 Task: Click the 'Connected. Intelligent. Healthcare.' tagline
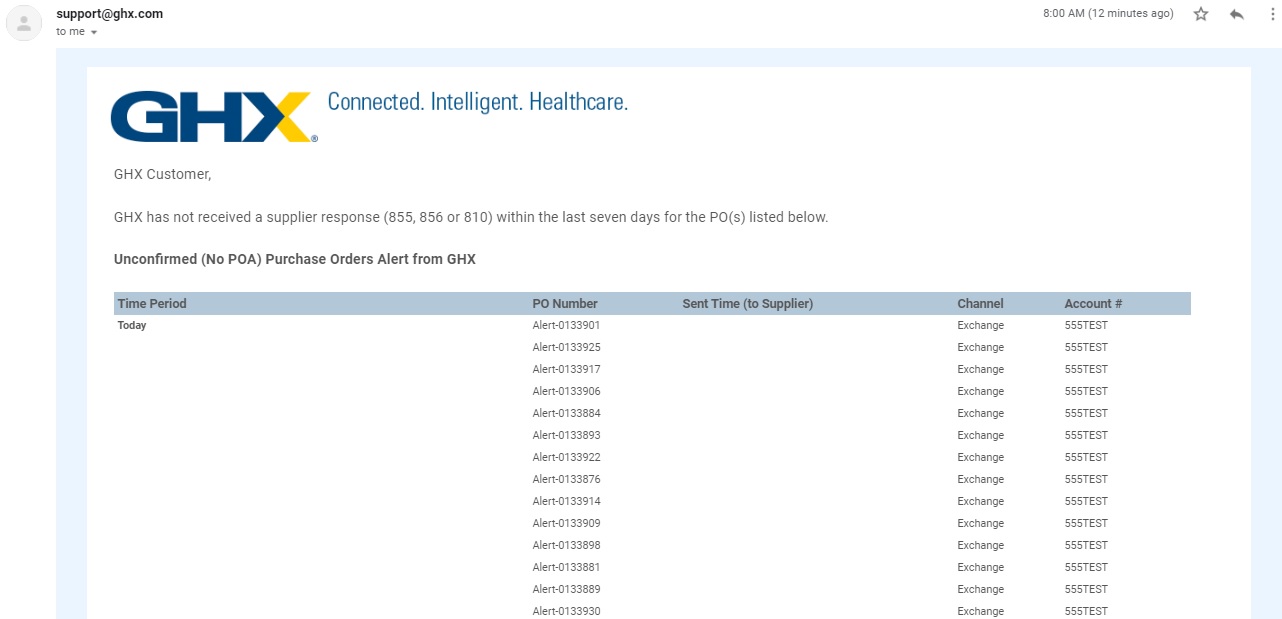[478, 102]
